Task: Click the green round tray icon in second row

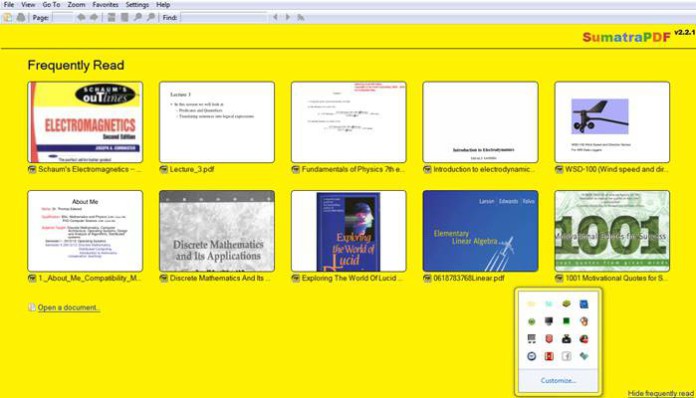Action: pyautogui.click(x=531, y=321)
